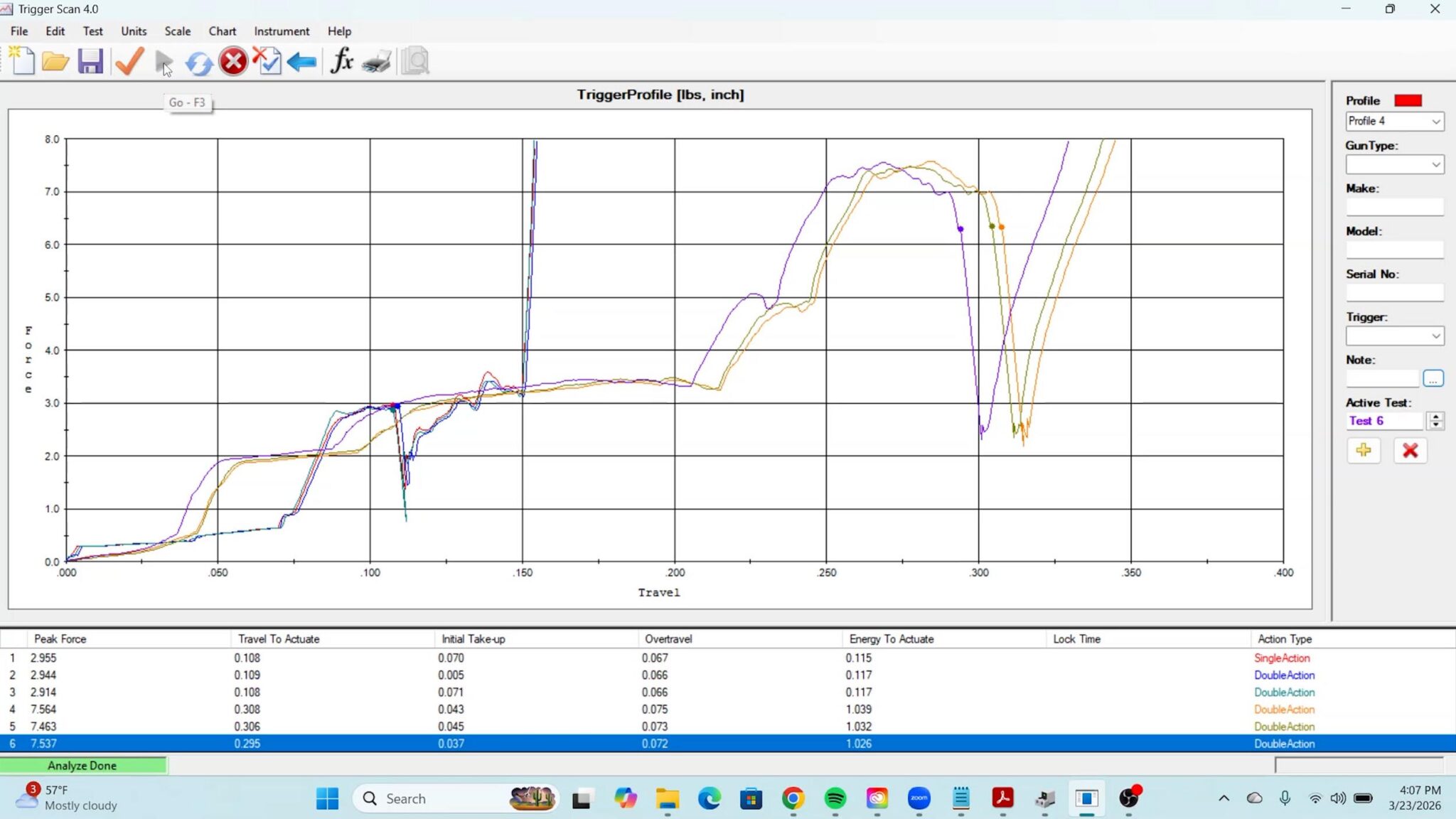Click the taskbar Search box

456,798
